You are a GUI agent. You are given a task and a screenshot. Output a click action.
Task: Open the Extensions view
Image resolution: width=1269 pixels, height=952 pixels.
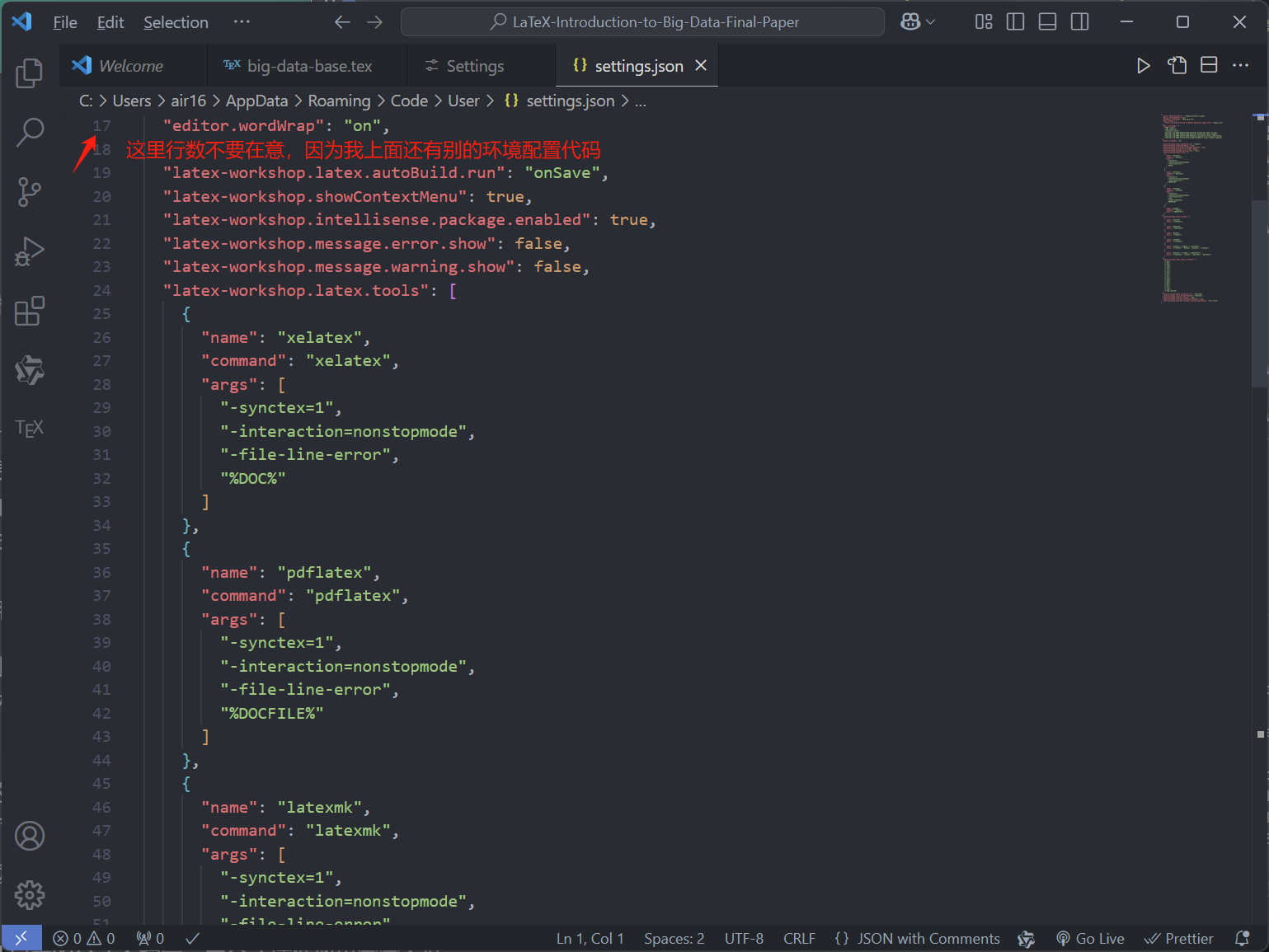(30, 312)
